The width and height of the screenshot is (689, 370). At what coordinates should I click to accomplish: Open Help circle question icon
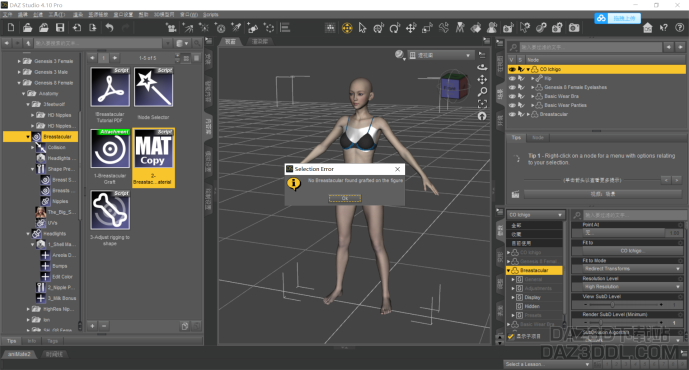tap(679, 28)
